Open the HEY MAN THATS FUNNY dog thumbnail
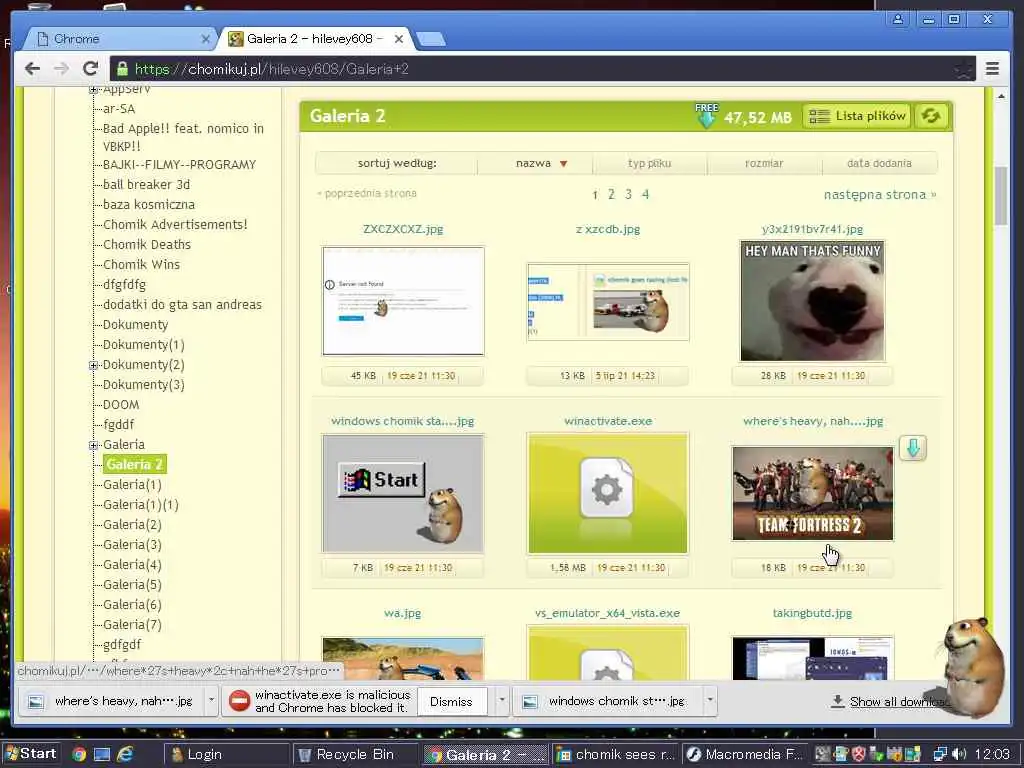Screen dimensions: 1024x768 click(812, 300)
